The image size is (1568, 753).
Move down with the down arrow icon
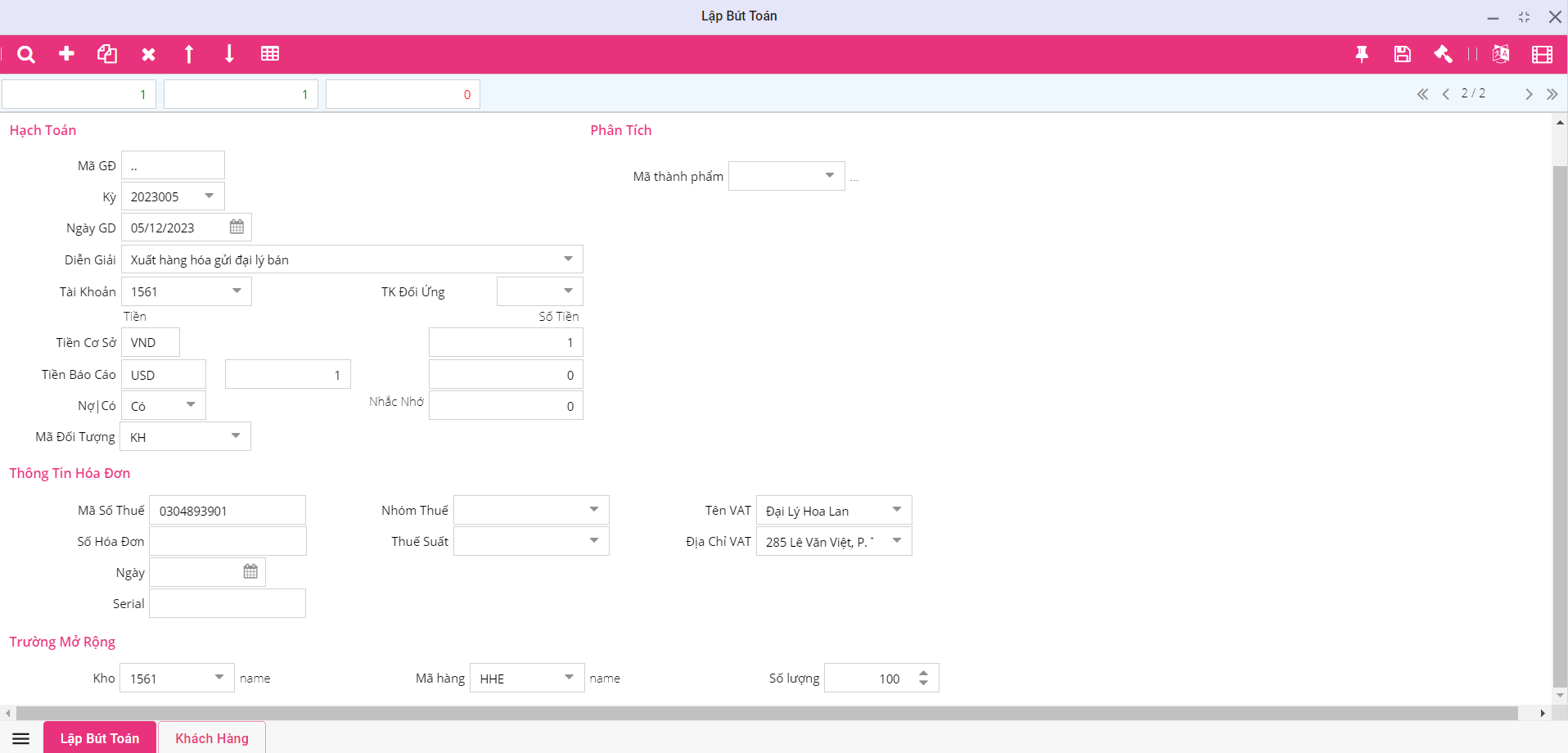(229, 54)
